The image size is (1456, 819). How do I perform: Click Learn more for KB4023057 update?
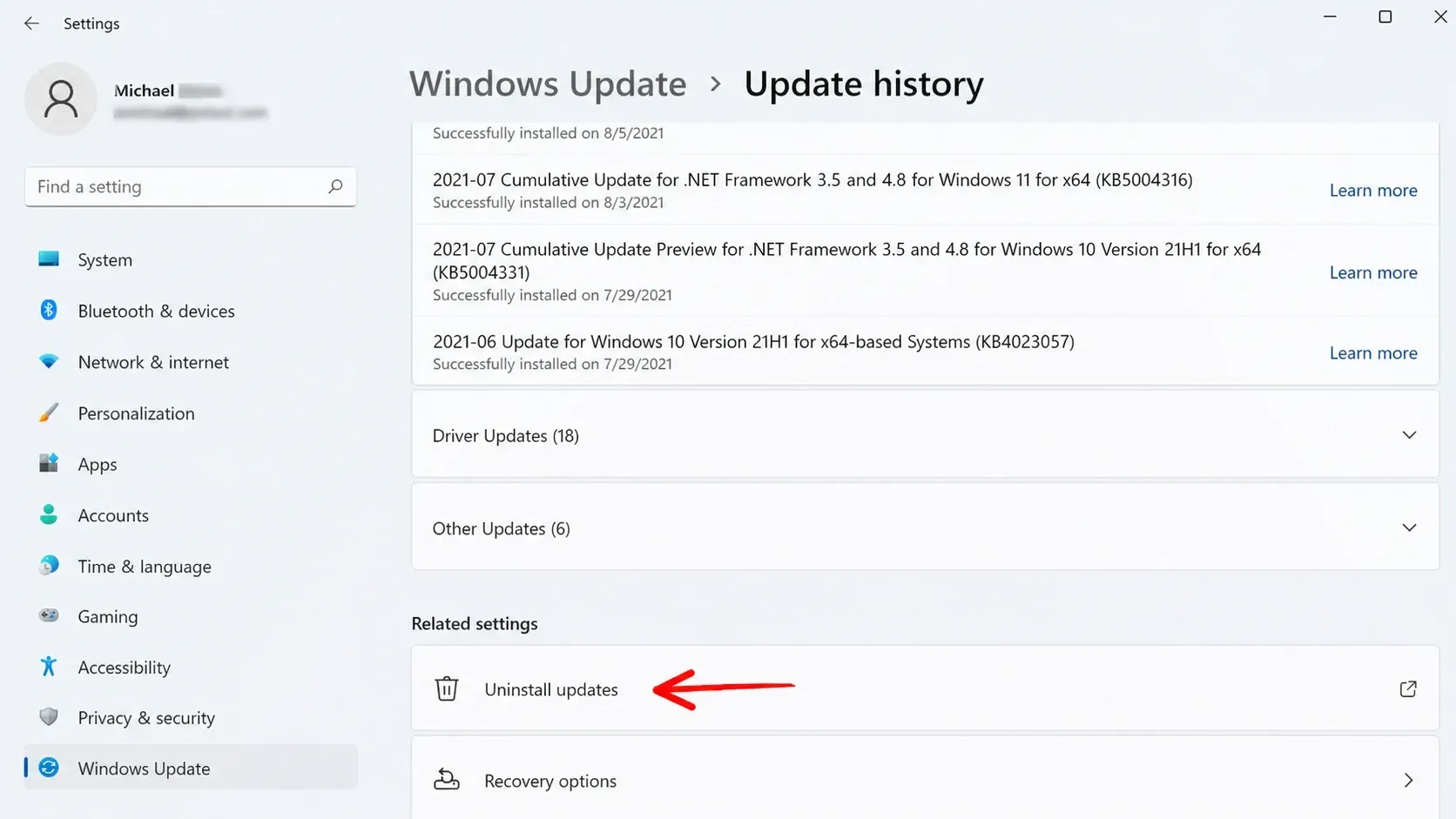pos(1373,352)
